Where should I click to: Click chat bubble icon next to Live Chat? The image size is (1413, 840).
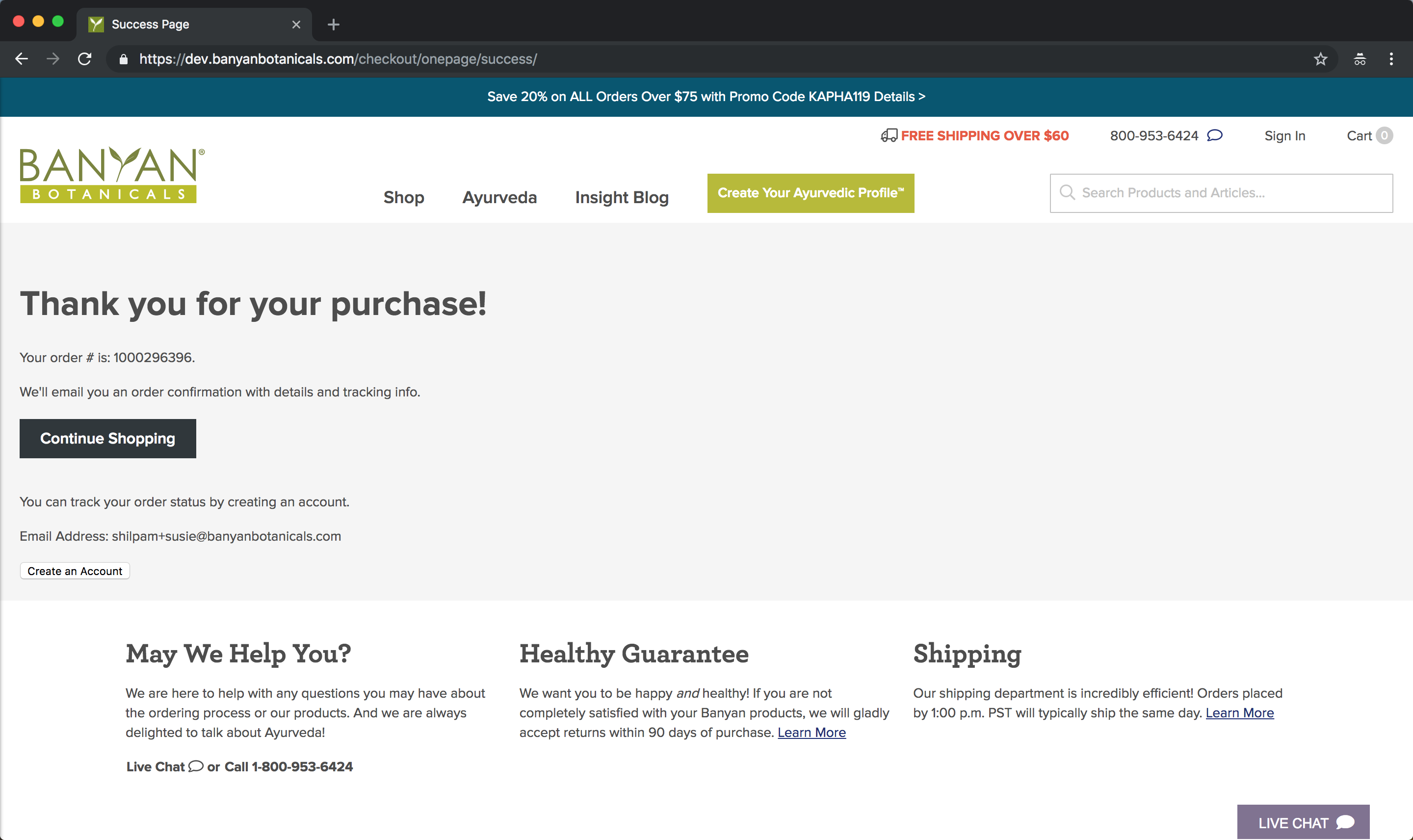tap(196, 766)
